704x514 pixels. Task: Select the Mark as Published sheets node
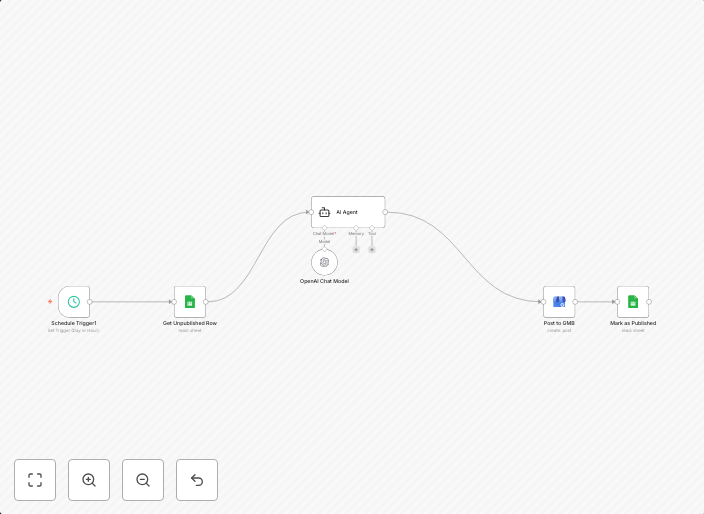[x=633, y=302]
